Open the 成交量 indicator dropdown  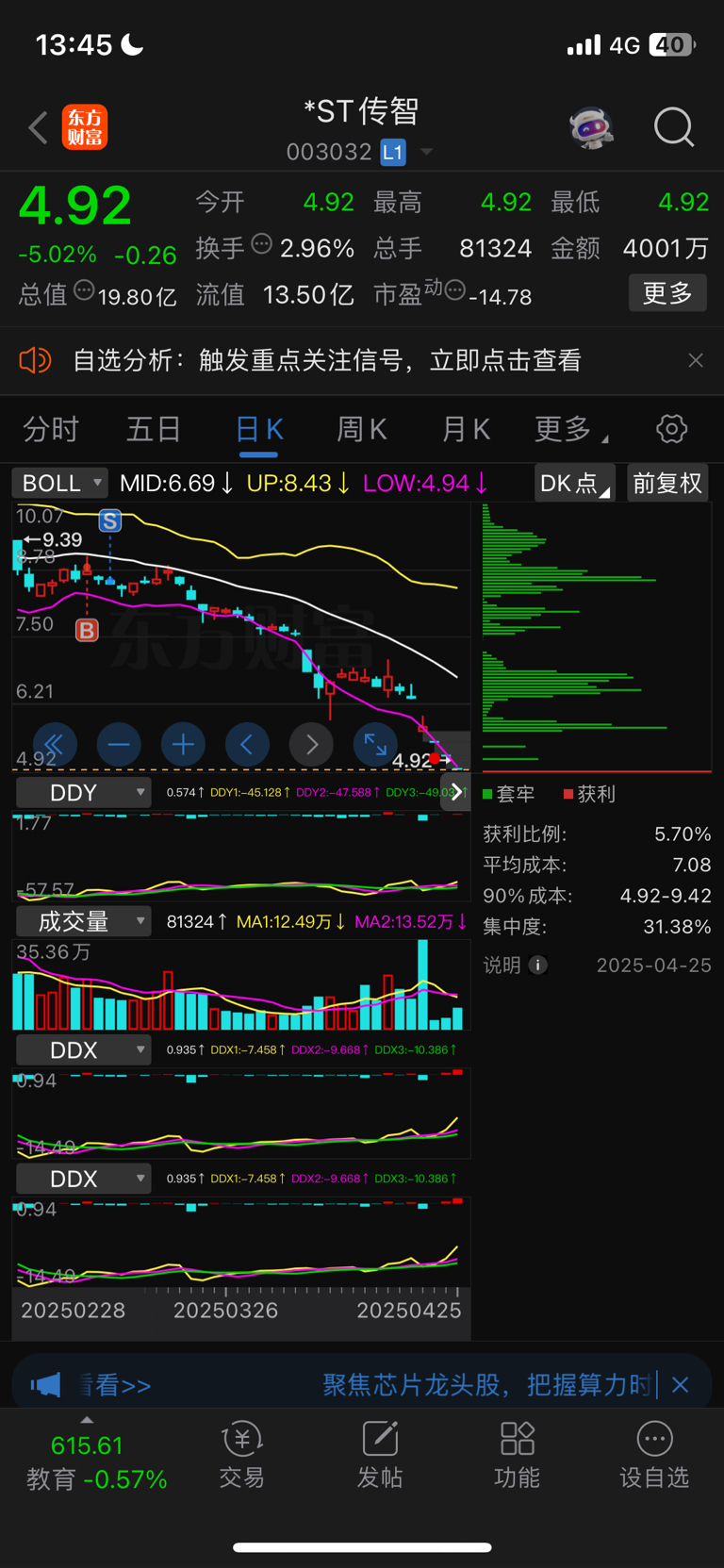coord(84,921)
